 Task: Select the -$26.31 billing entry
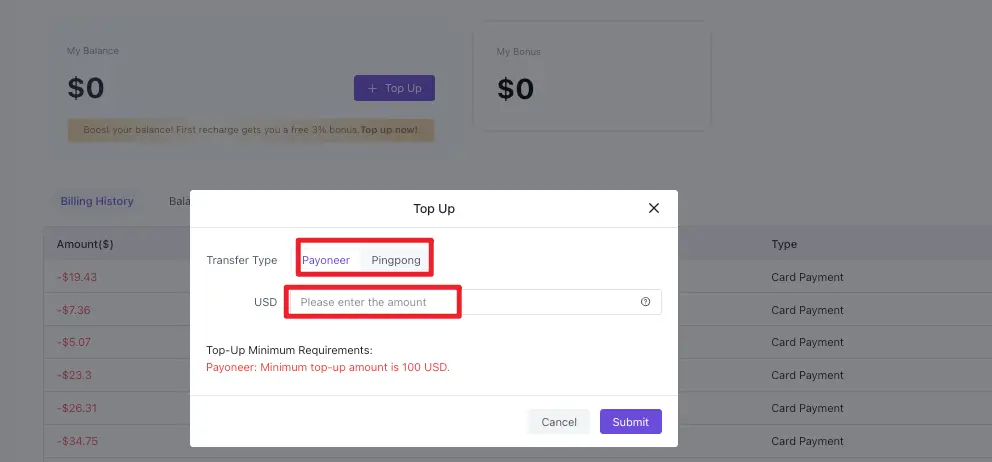pos(76,409)
